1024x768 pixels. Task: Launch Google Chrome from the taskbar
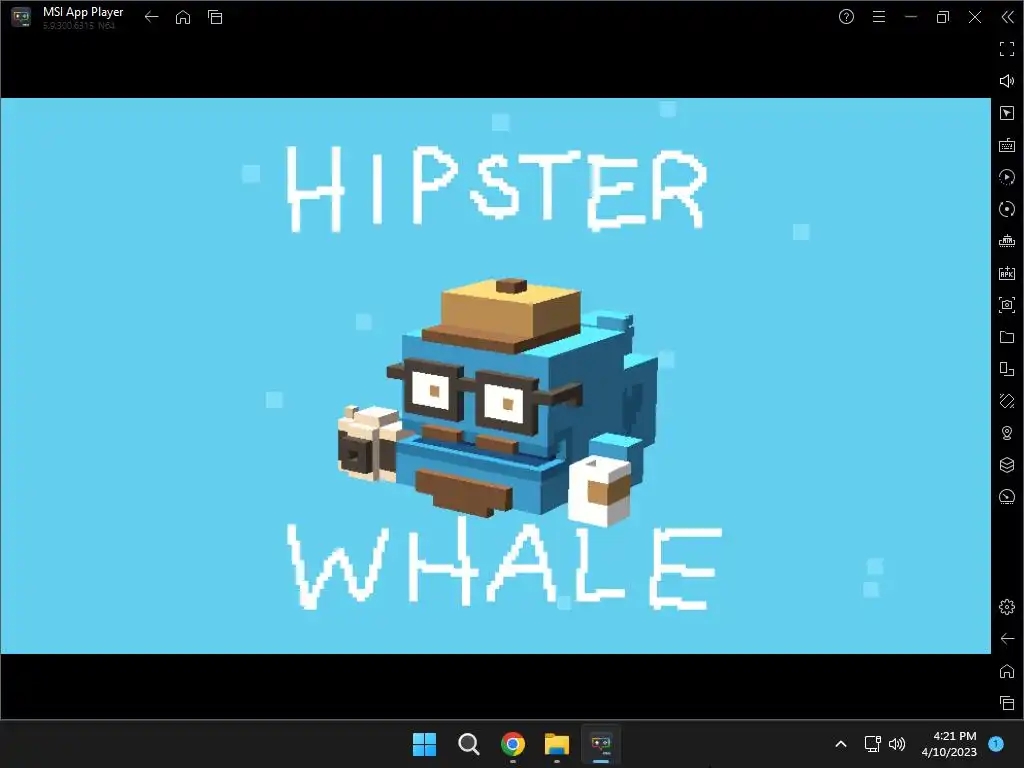click(x=513, y=744)
